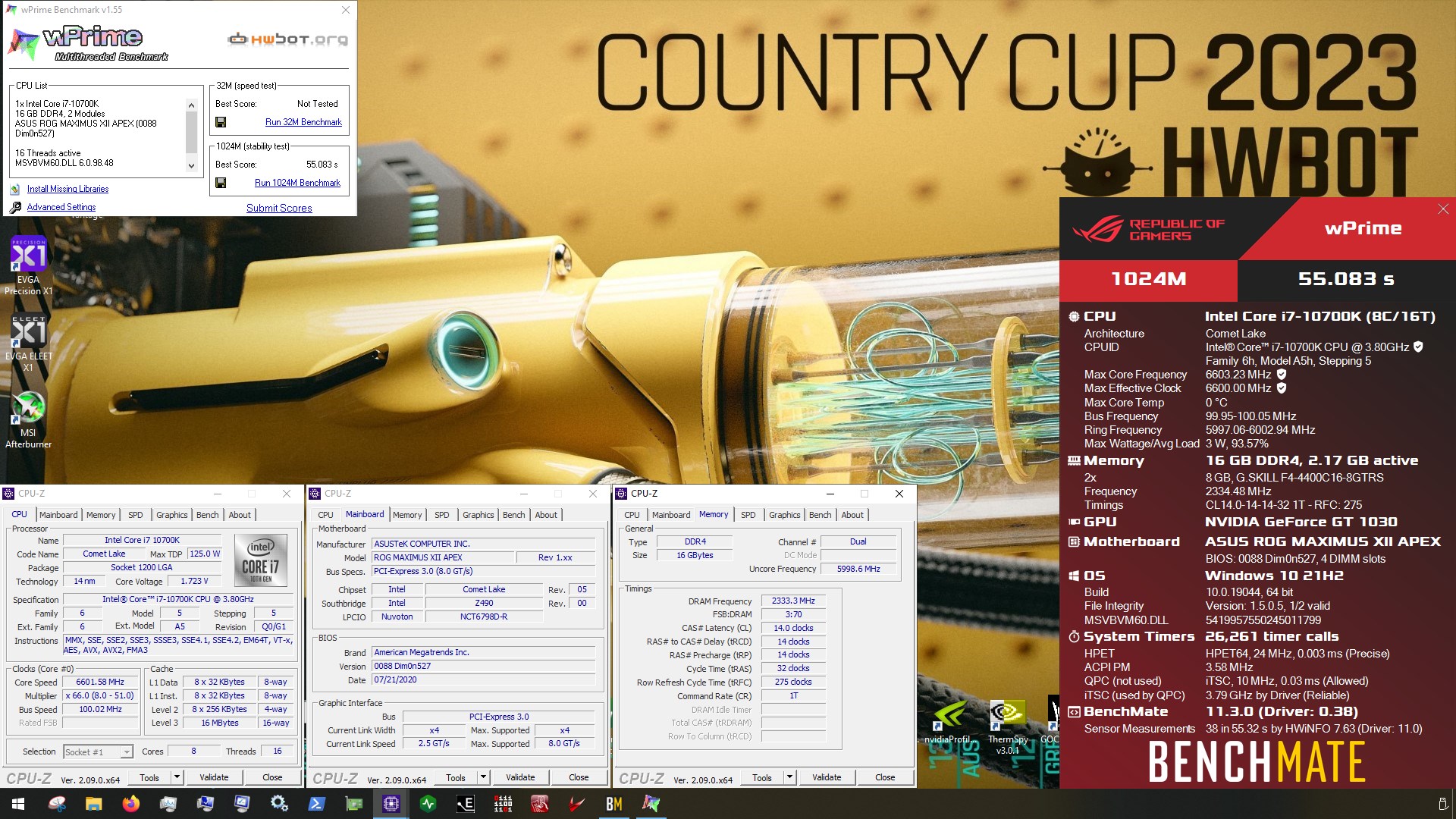
Task: Open CPU tab in right CPU-Z window
Action: [x=632, y=515]
